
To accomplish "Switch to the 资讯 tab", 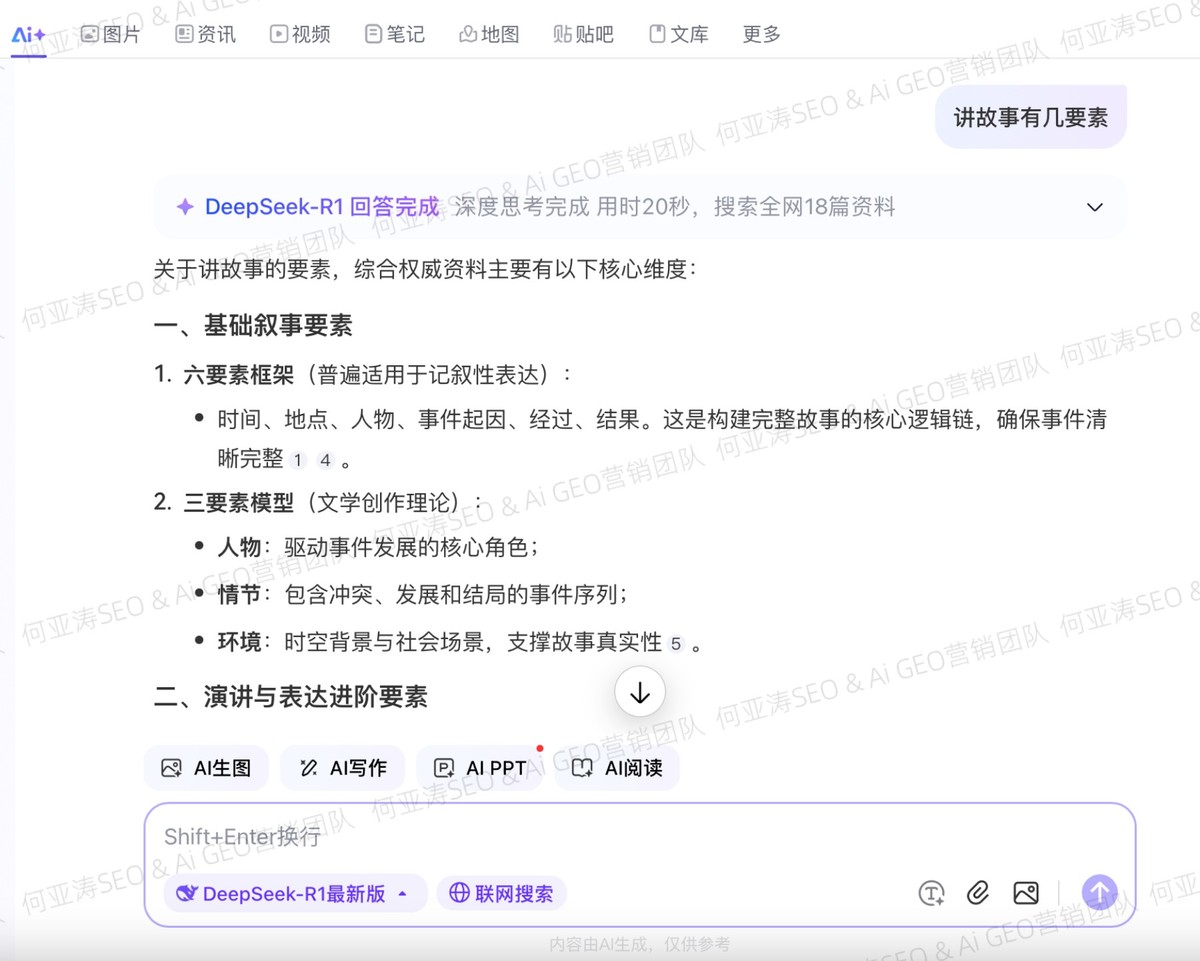I will [x=205, y=34].
